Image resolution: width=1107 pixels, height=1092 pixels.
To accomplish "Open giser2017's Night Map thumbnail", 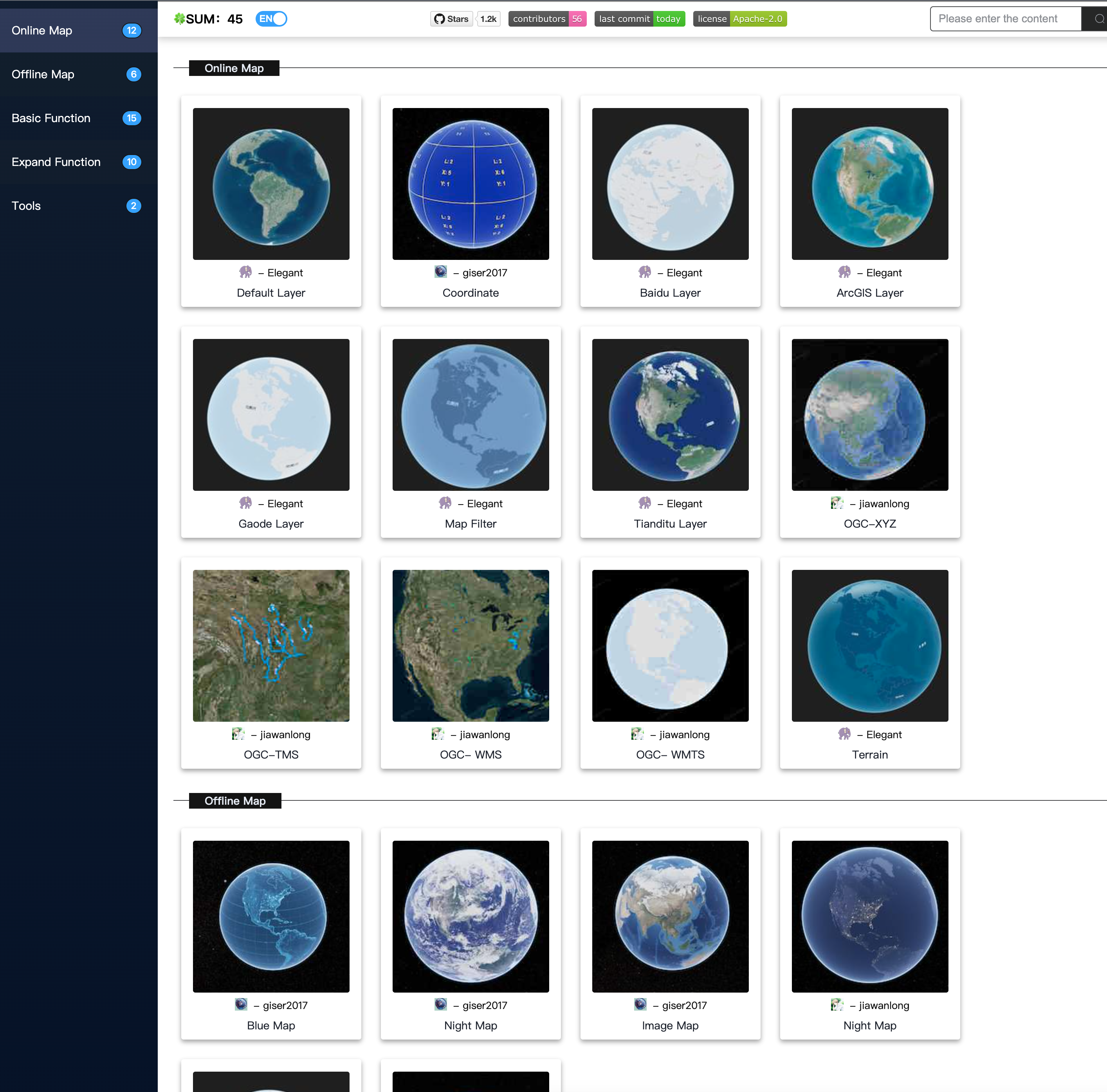I will [x=471, y=917].
